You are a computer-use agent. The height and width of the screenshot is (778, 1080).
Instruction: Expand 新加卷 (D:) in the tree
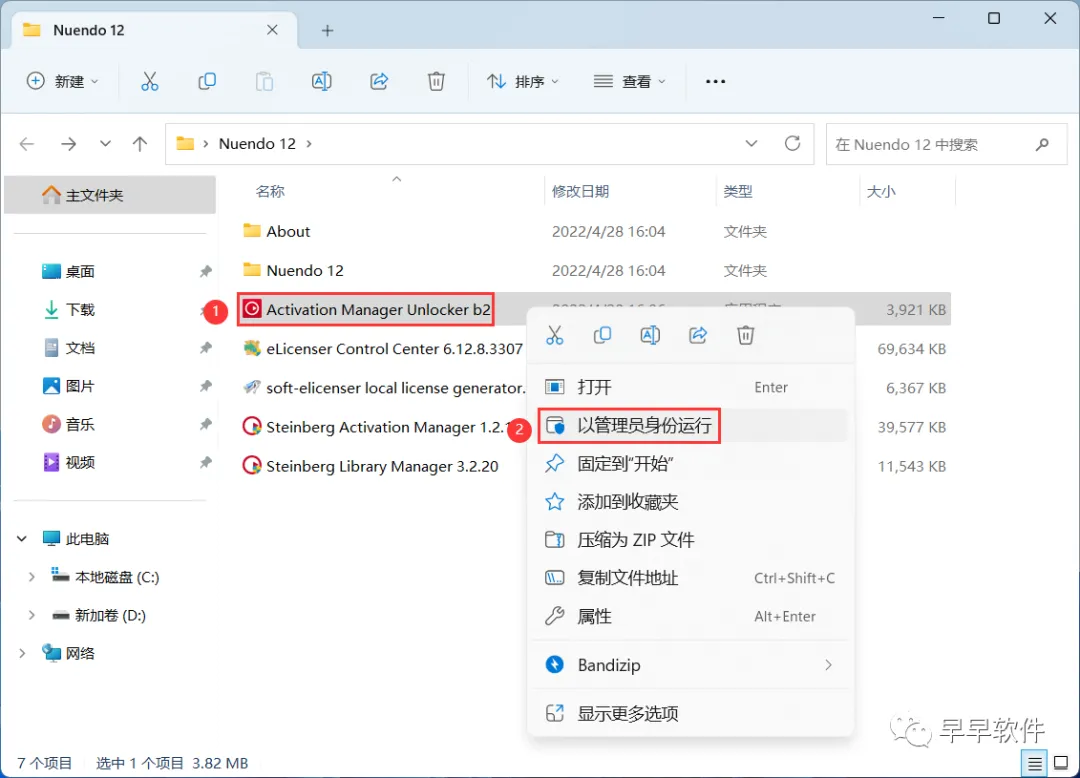pyautogui.click(x=31, y=616)
